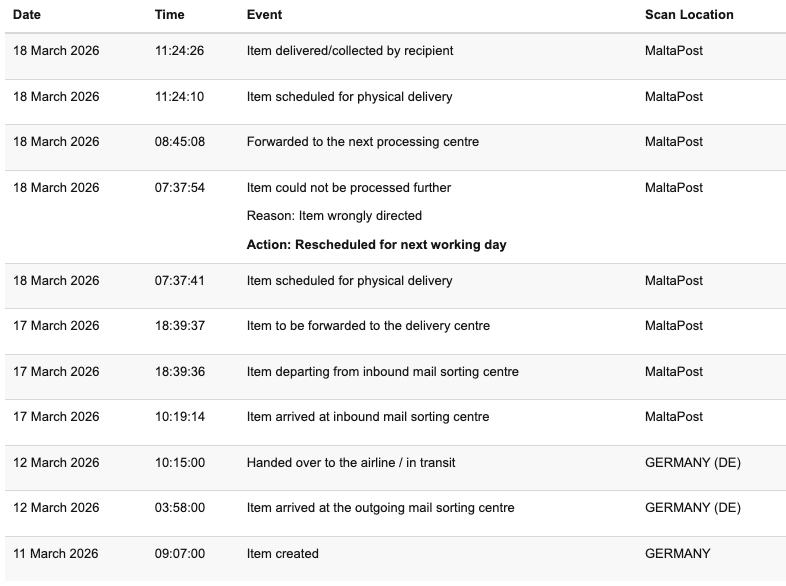Click the 11 March 2026 date cell
The height and width of the screenshot is (586, 786).
pyautogui.click(x=56, y=554)
